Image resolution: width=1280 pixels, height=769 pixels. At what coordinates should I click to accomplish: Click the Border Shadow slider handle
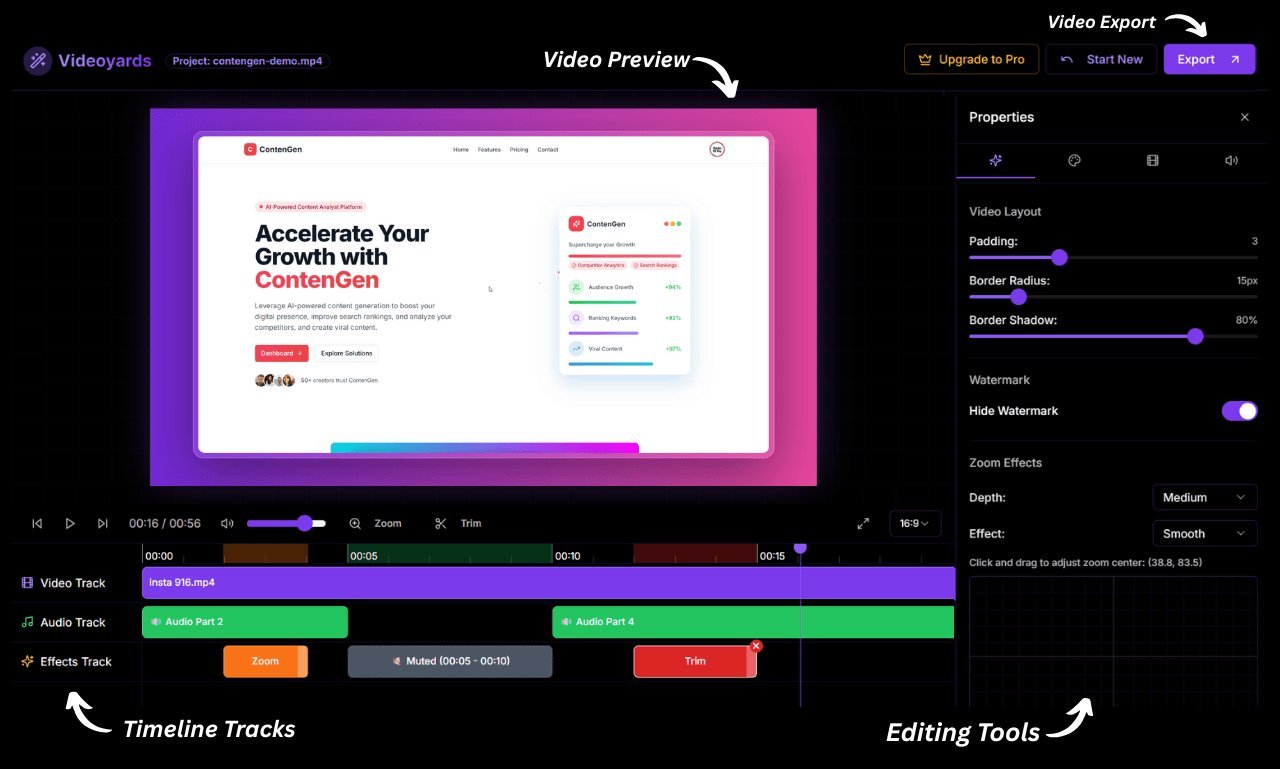(1195, 336)
